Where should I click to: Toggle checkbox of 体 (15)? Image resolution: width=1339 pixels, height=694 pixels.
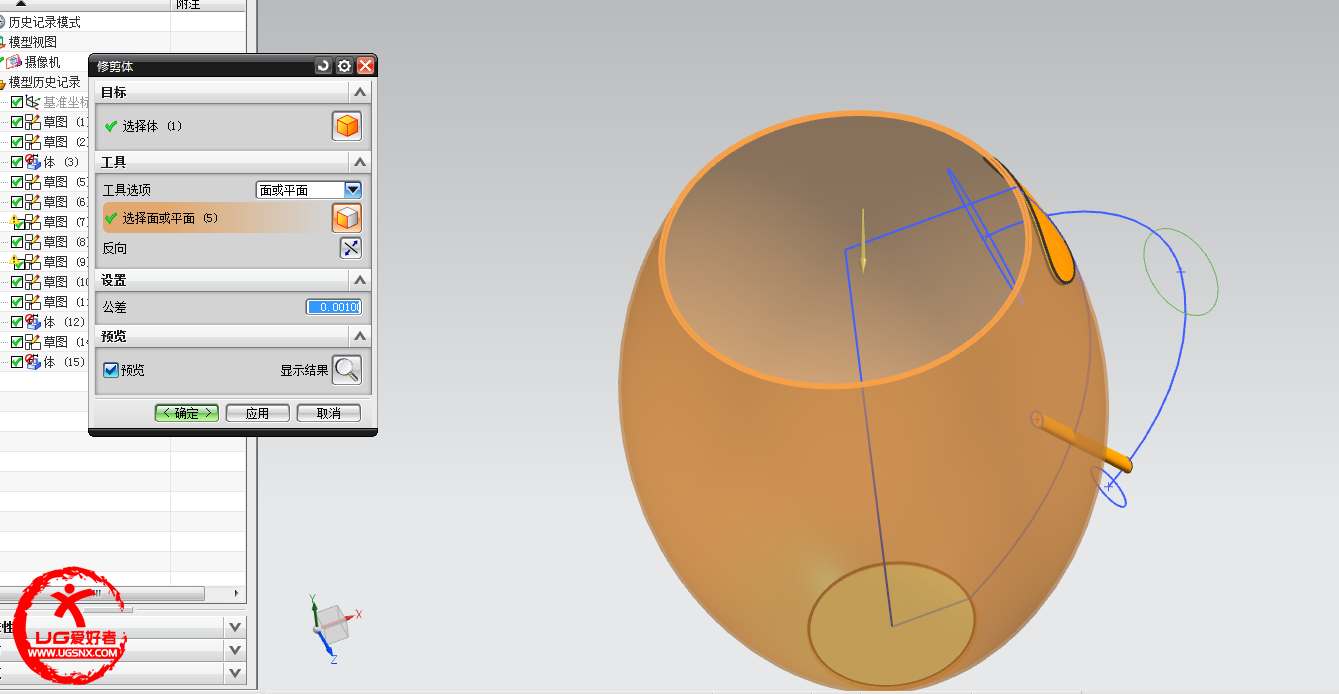(17, 362)
